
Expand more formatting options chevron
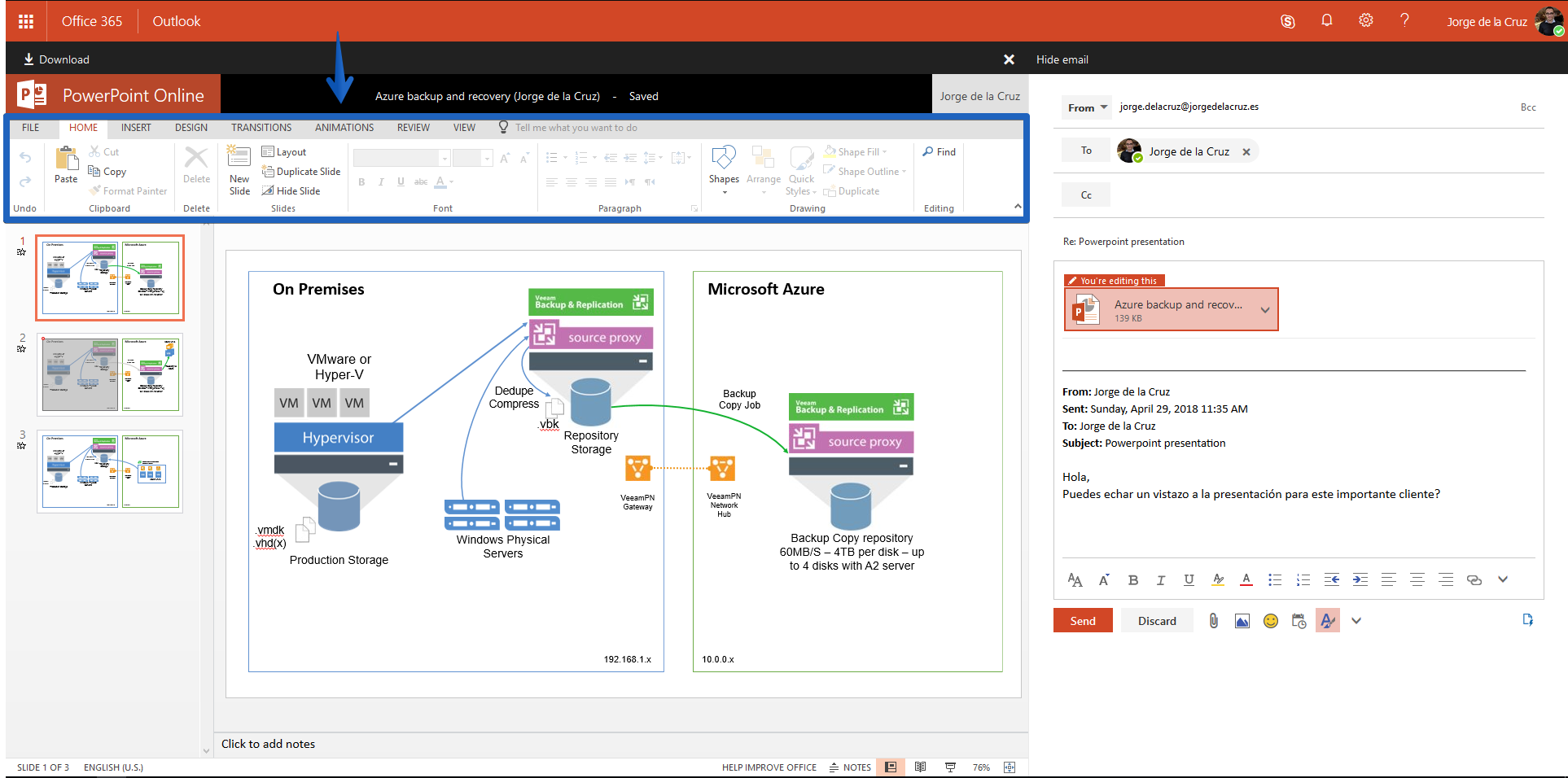[1503, 579]
